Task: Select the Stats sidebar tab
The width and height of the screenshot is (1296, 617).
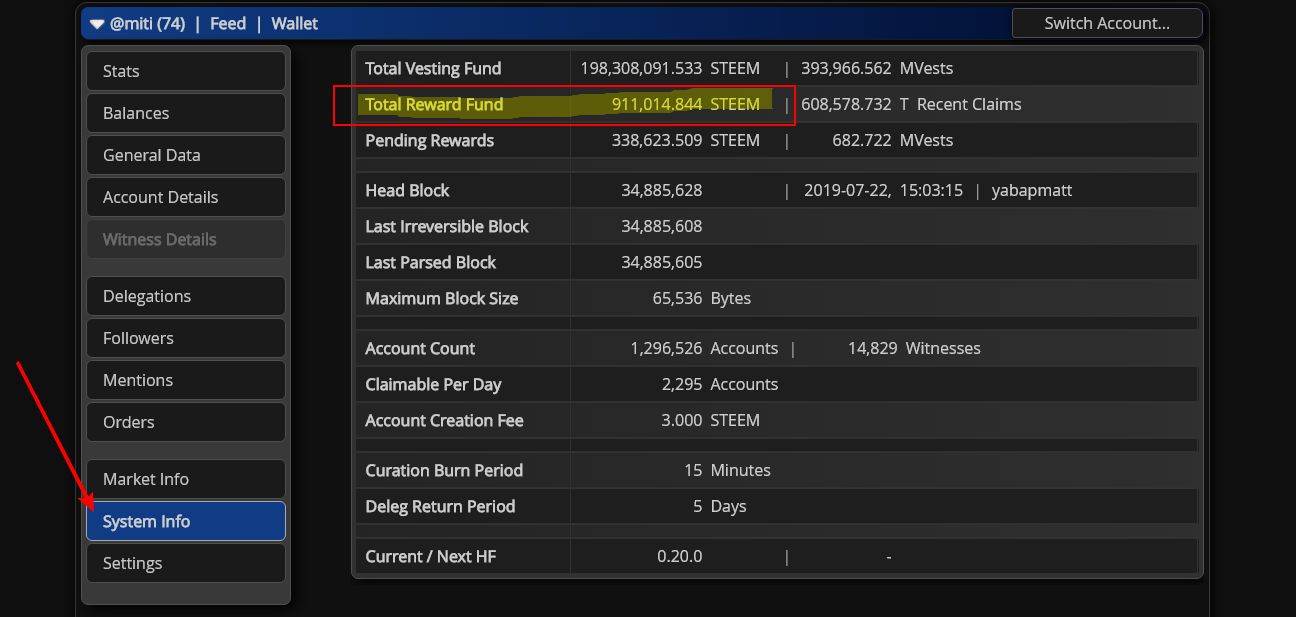Action: point(186,71)
